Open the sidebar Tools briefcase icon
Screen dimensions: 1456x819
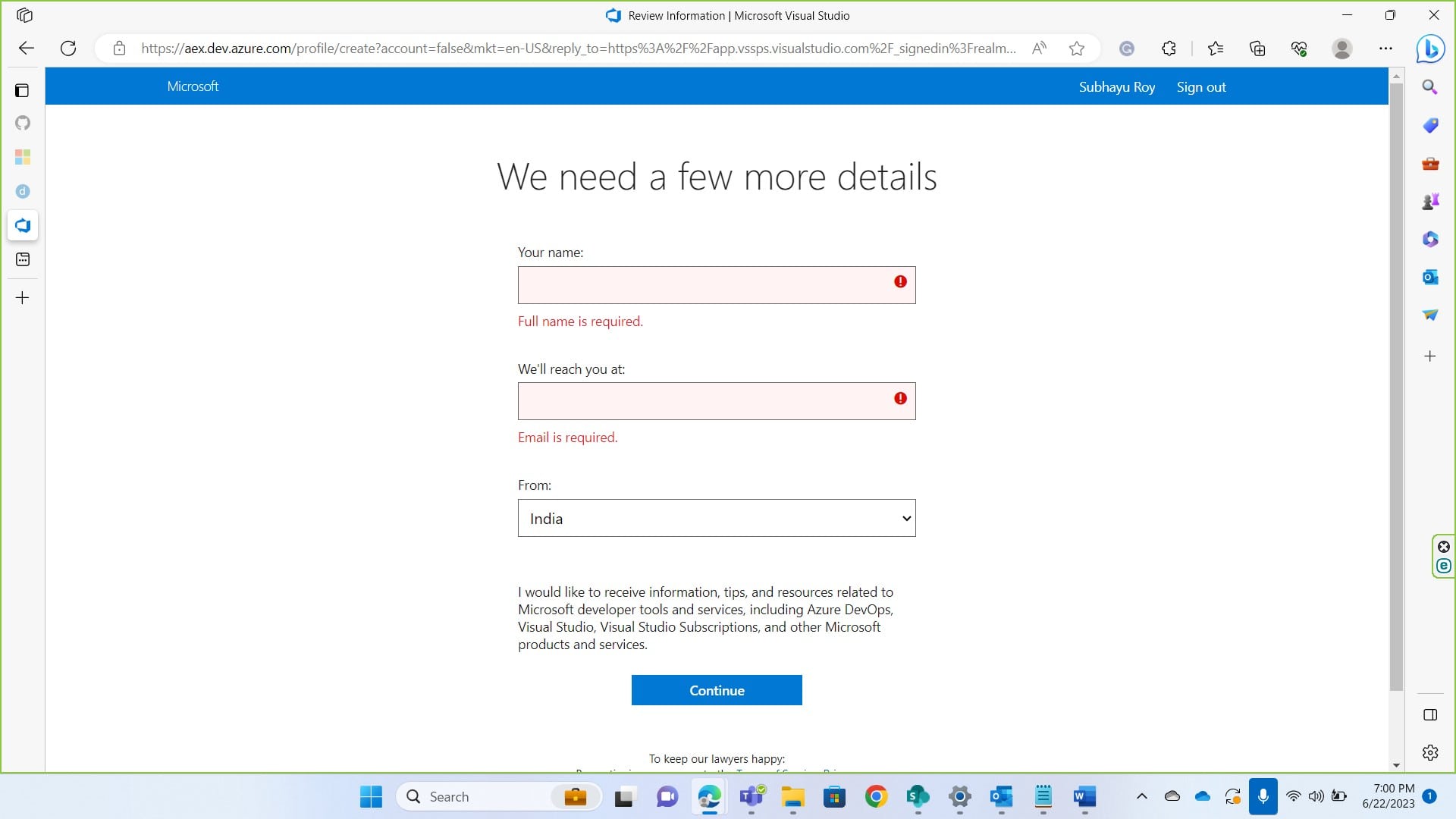coord(1430,164)
